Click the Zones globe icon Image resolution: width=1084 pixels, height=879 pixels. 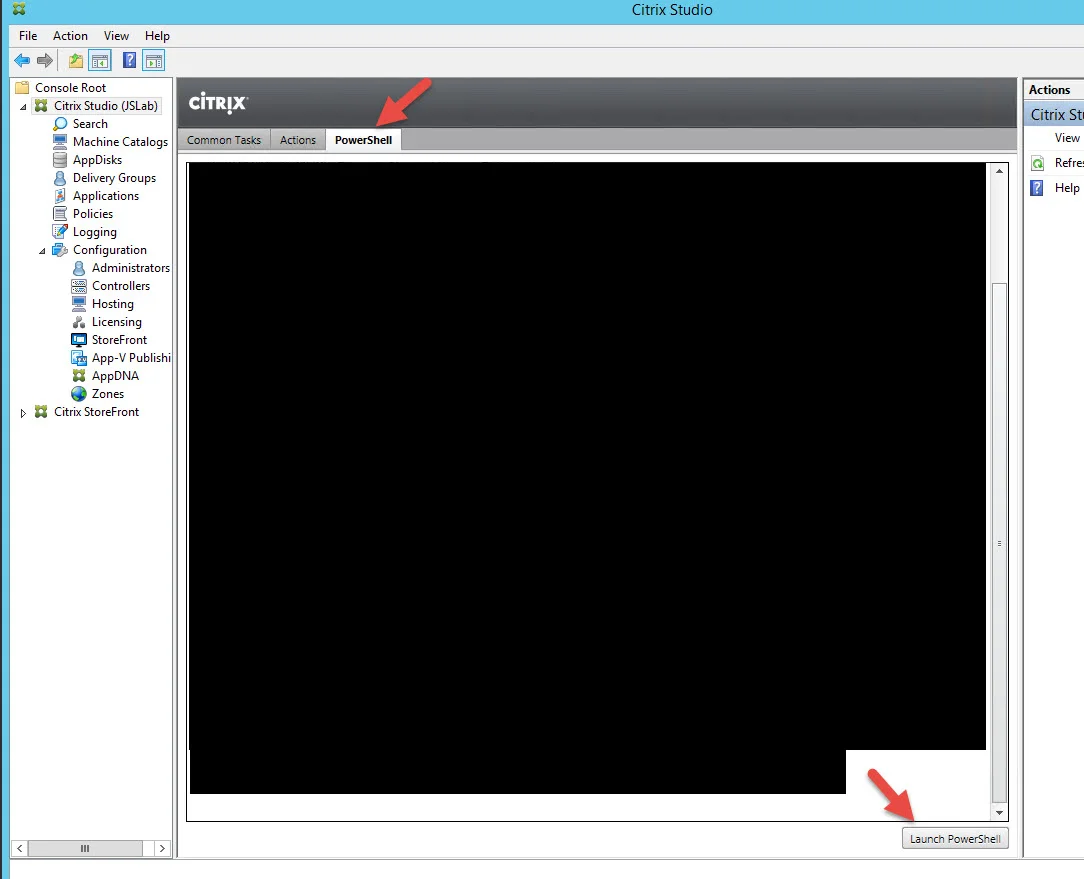79,394
